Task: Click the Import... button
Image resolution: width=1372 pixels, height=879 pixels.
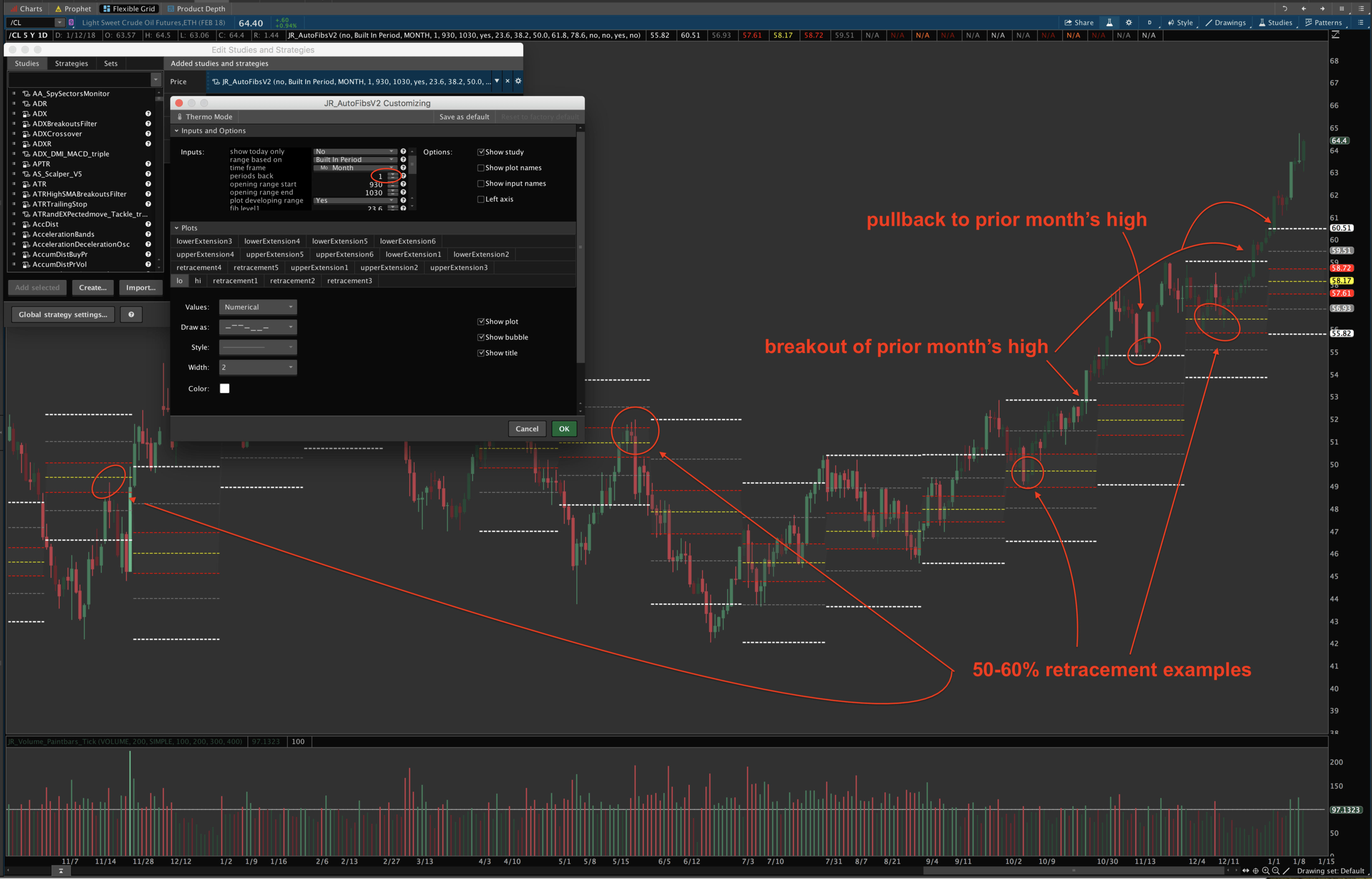Action: tap(140, 288)
